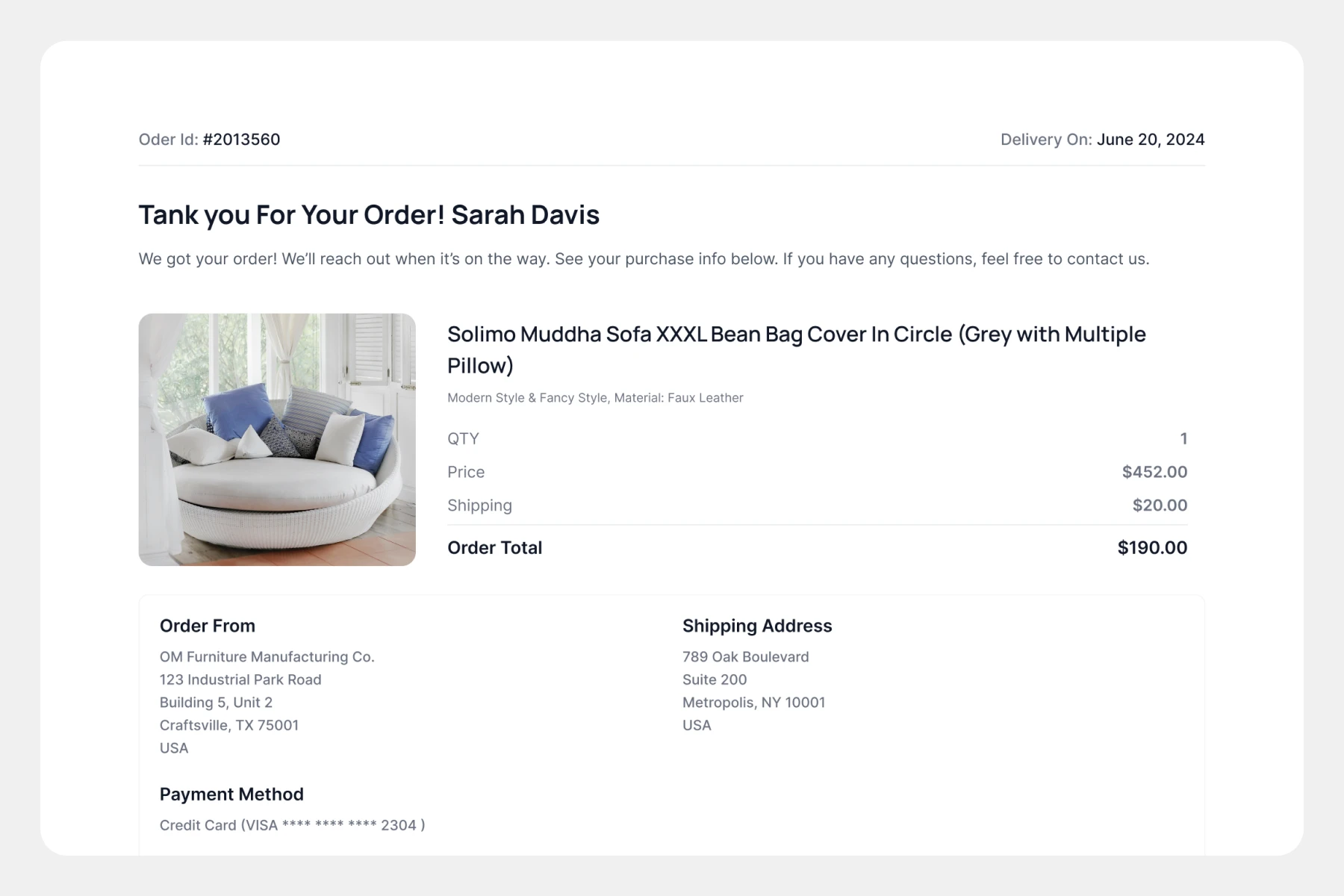Click the Order Total label
The height and width of the screenshot is (896, 1344).
pos(494,548)
